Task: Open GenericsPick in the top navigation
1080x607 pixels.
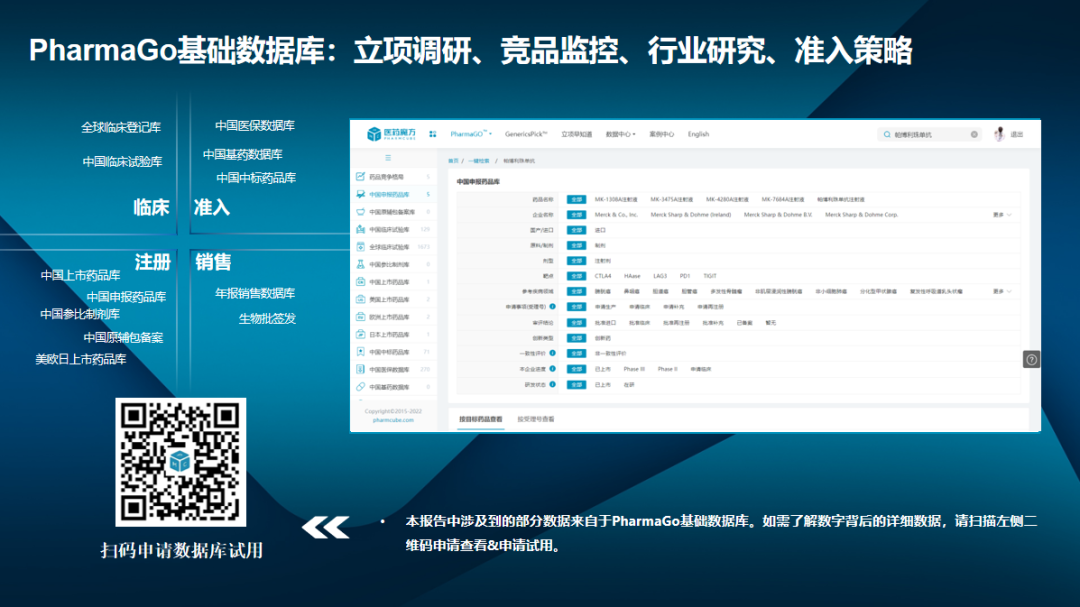Action: click(x=526, y=134)
